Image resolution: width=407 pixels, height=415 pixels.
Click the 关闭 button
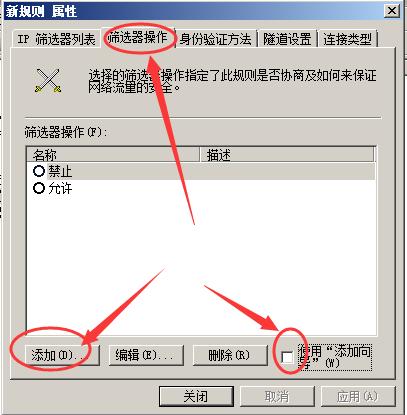coord(196,396)
